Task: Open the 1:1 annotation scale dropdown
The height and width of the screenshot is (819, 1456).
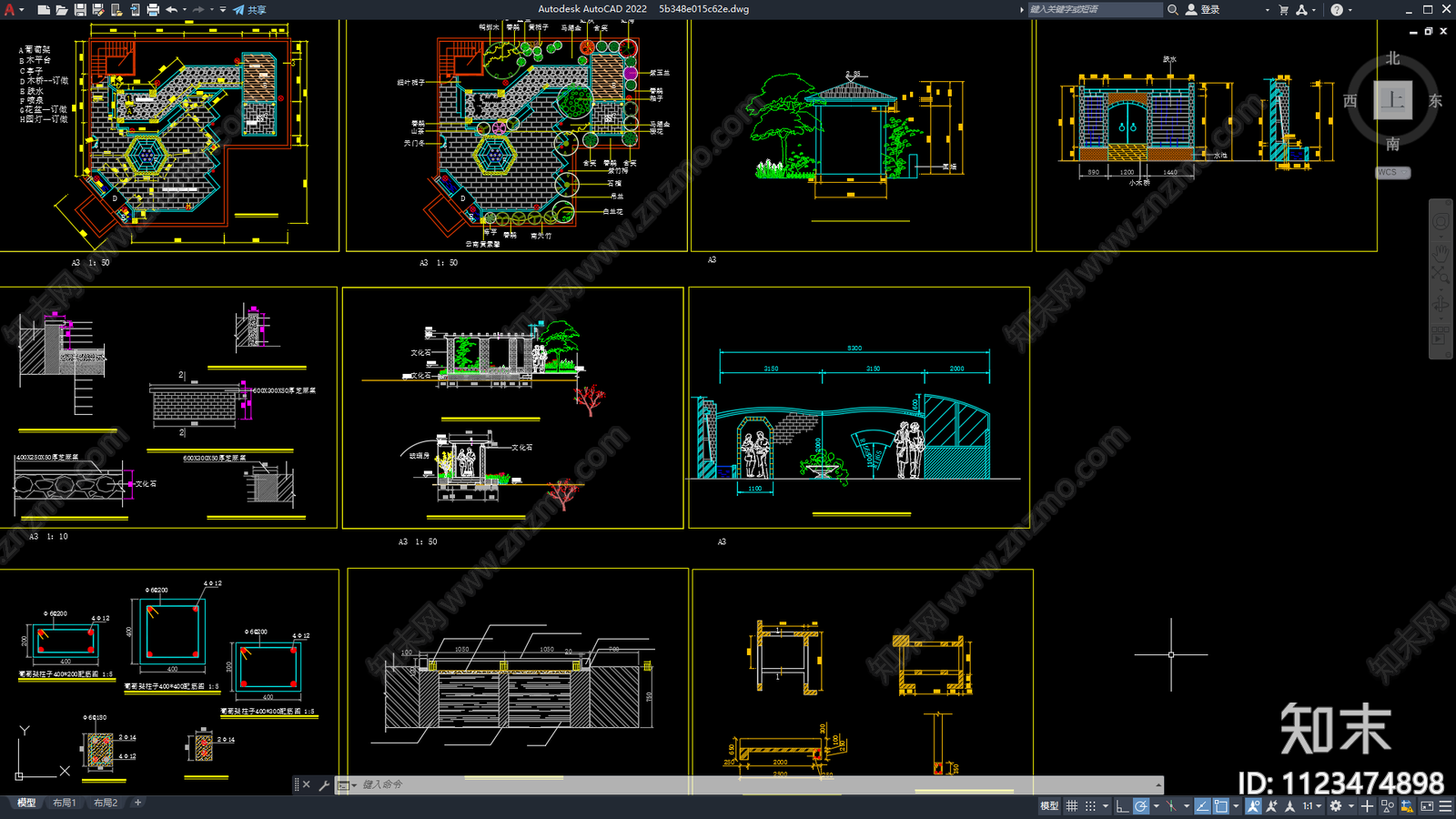Action: (x=1311, y=806)
